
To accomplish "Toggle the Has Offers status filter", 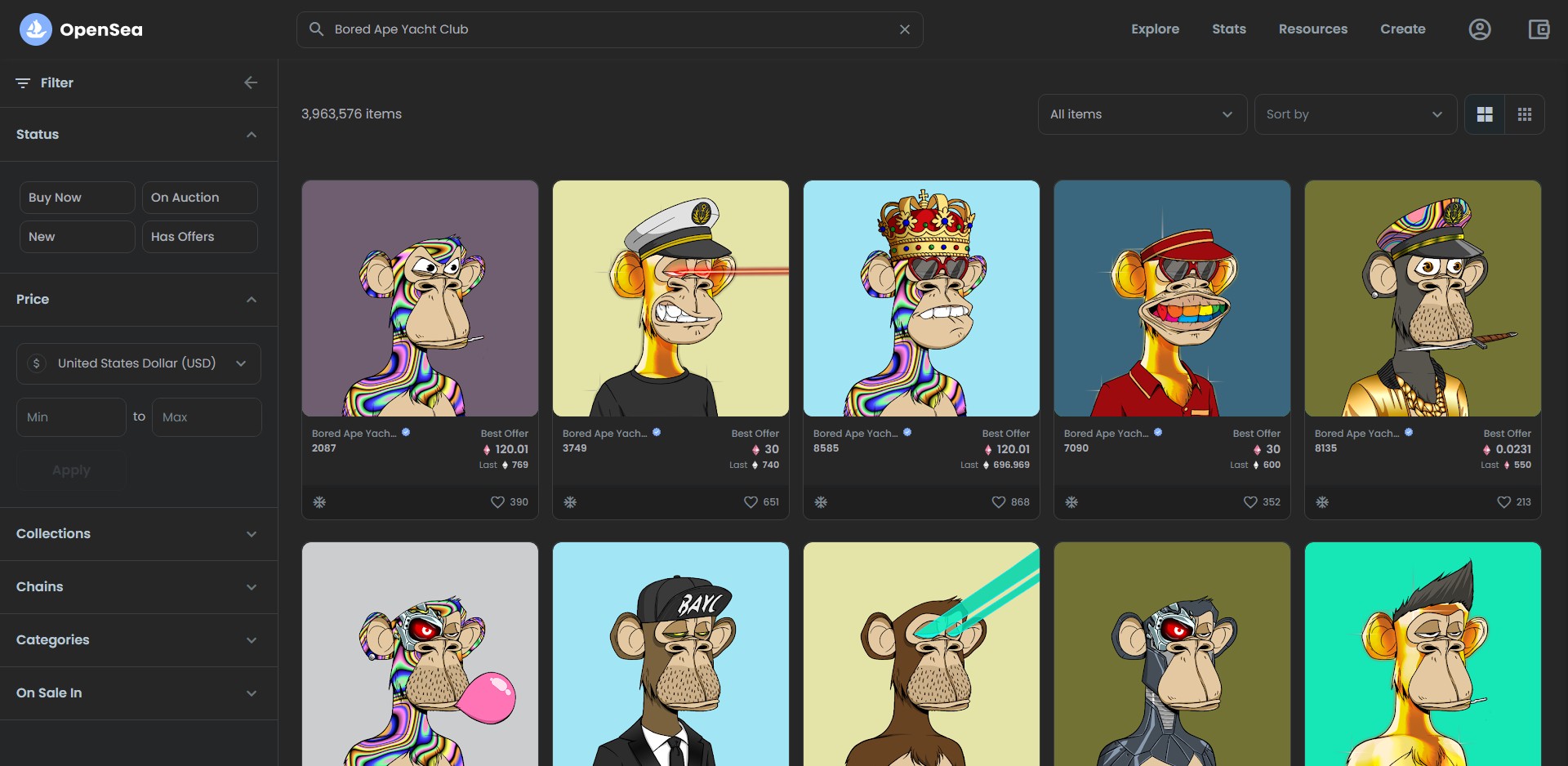I will coord(200,237).
